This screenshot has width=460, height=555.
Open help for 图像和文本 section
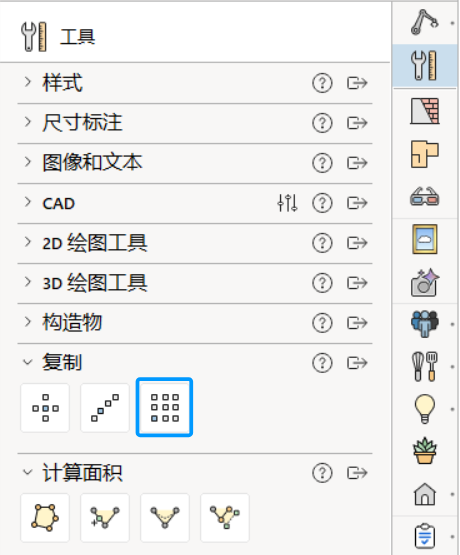[x=322, y=163]
